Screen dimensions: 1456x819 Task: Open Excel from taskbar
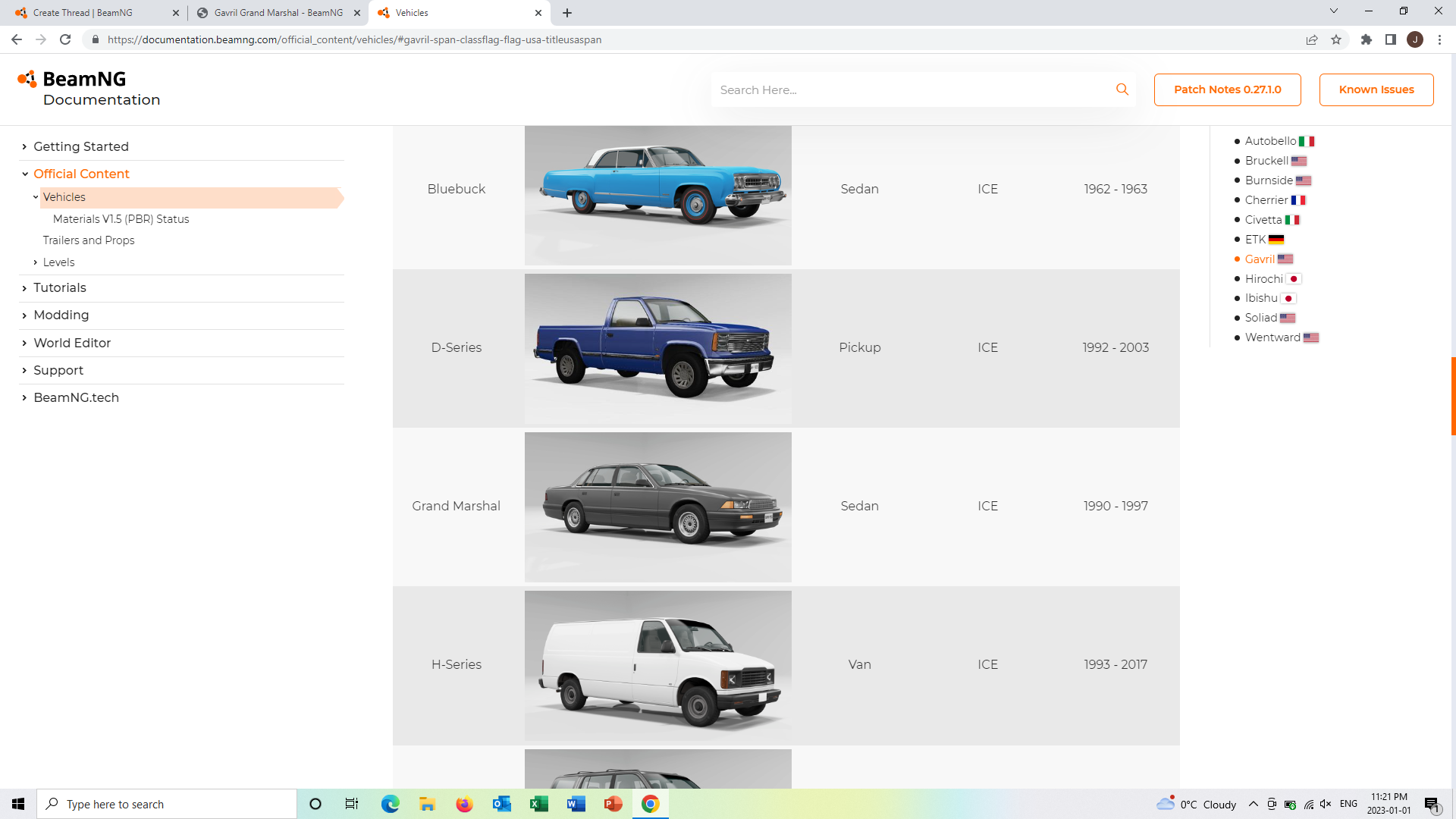(x=538, y=804)
